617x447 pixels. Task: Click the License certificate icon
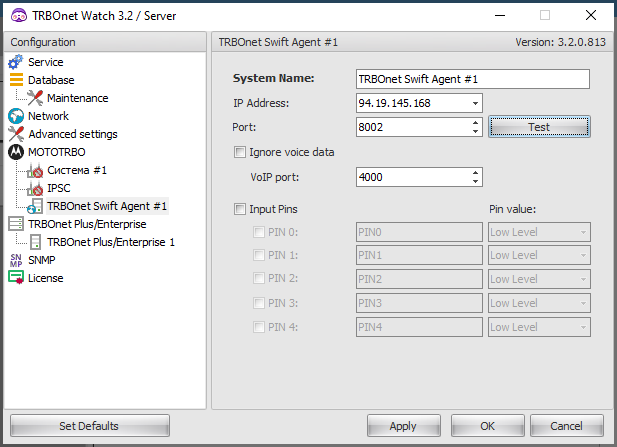pos(16,277)
